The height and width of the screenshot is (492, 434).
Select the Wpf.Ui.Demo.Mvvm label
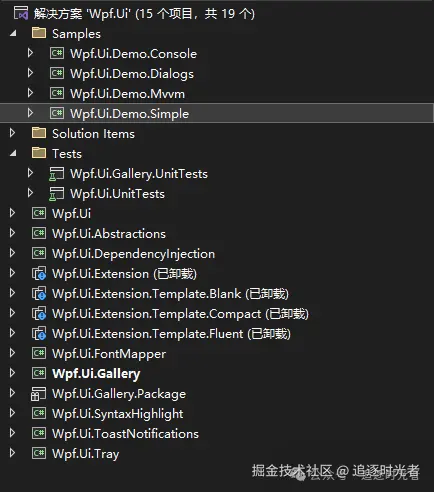tap(127, 94)
